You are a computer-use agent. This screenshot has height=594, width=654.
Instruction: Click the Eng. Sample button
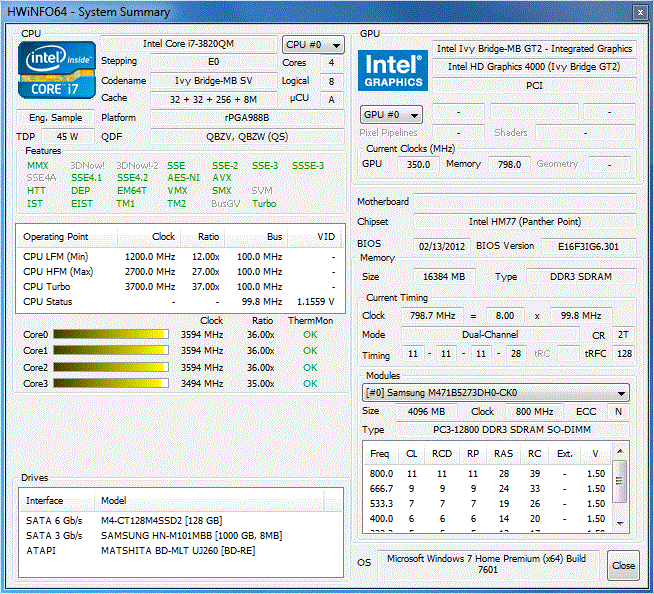[x=55, y=118]
